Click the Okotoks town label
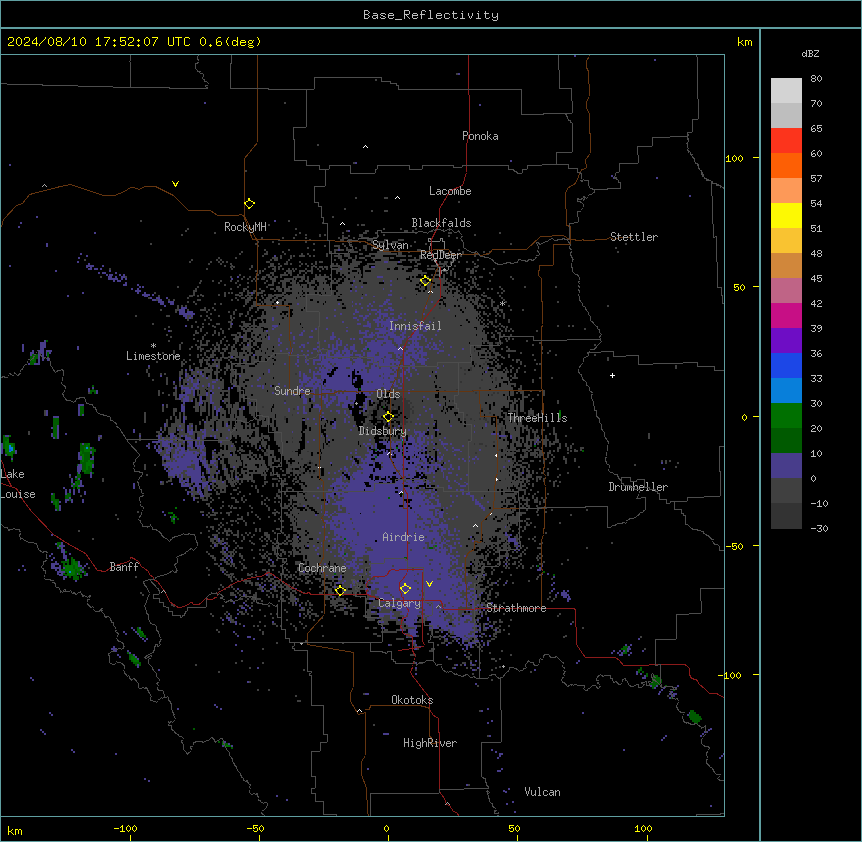The image size is (862, 842). (x=412, y=700)
